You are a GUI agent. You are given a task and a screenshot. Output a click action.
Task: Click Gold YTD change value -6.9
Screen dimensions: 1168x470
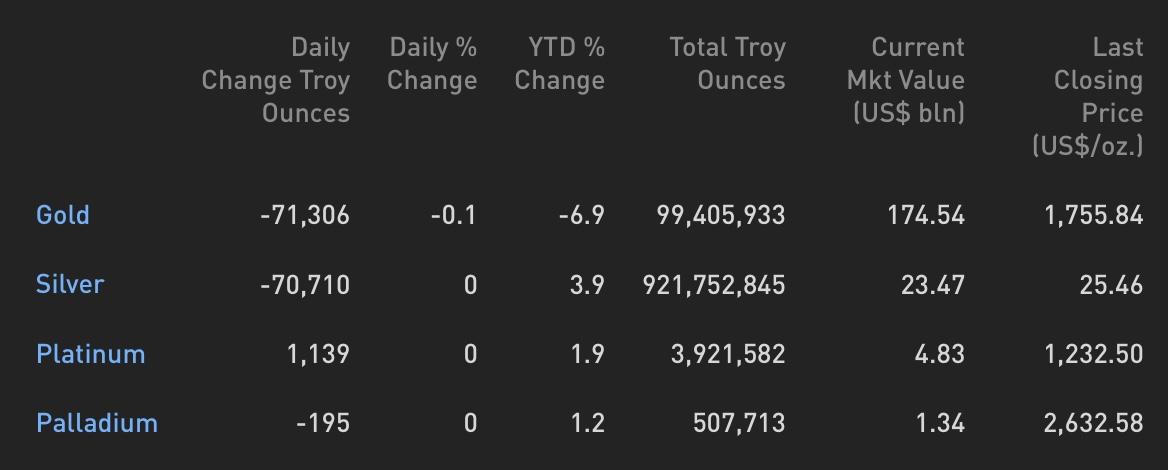point(582,215)
